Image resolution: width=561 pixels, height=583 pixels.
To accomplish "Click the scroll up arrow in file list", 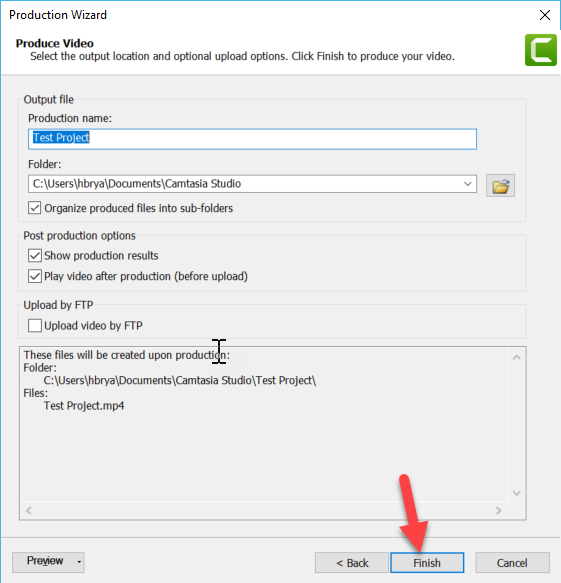I will coord(516,358).
